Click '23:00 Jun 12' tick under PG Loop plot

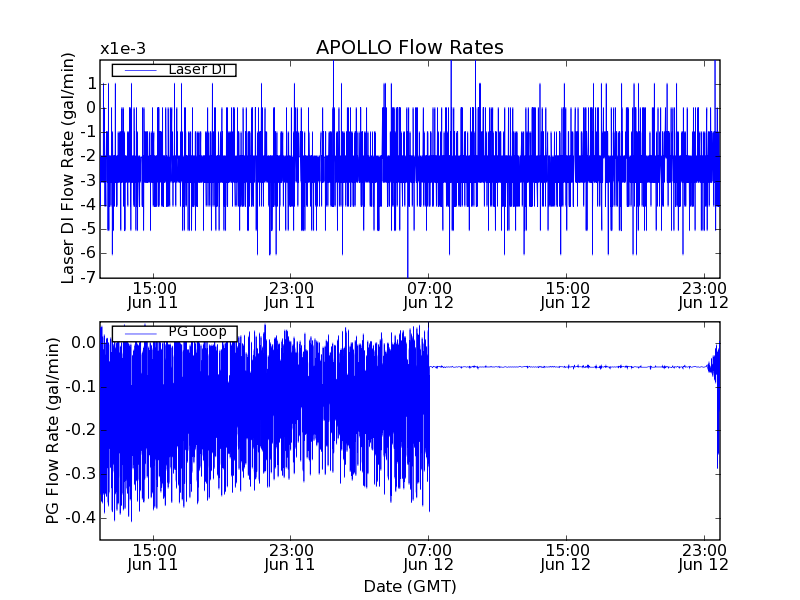704,558
